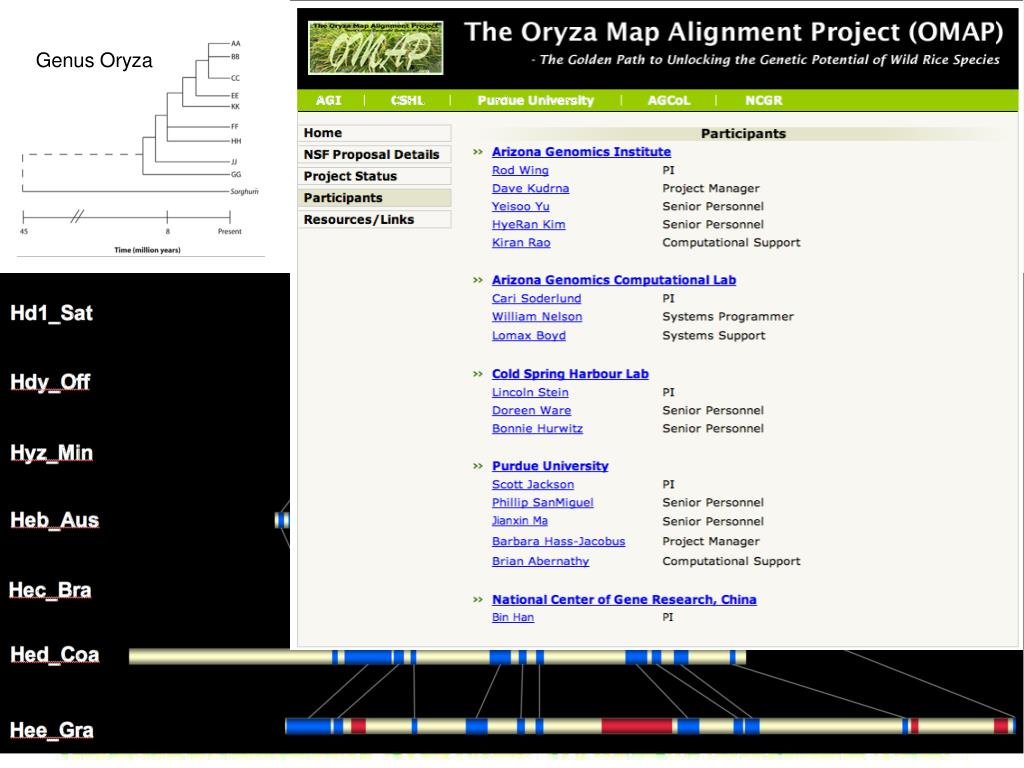Open Jianxin Ma's link

pos(520,521)
